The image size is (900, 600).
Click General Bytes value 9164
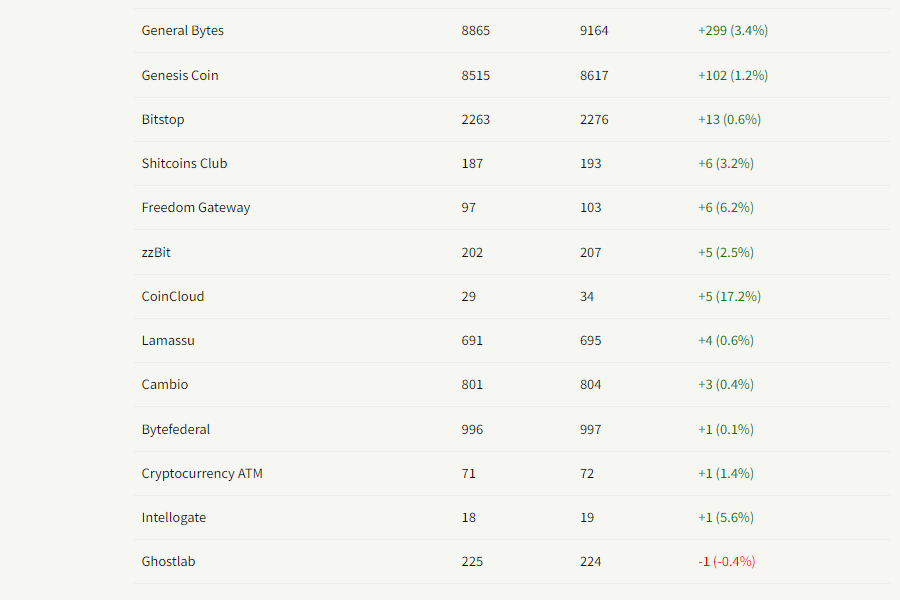click(594, 30)
